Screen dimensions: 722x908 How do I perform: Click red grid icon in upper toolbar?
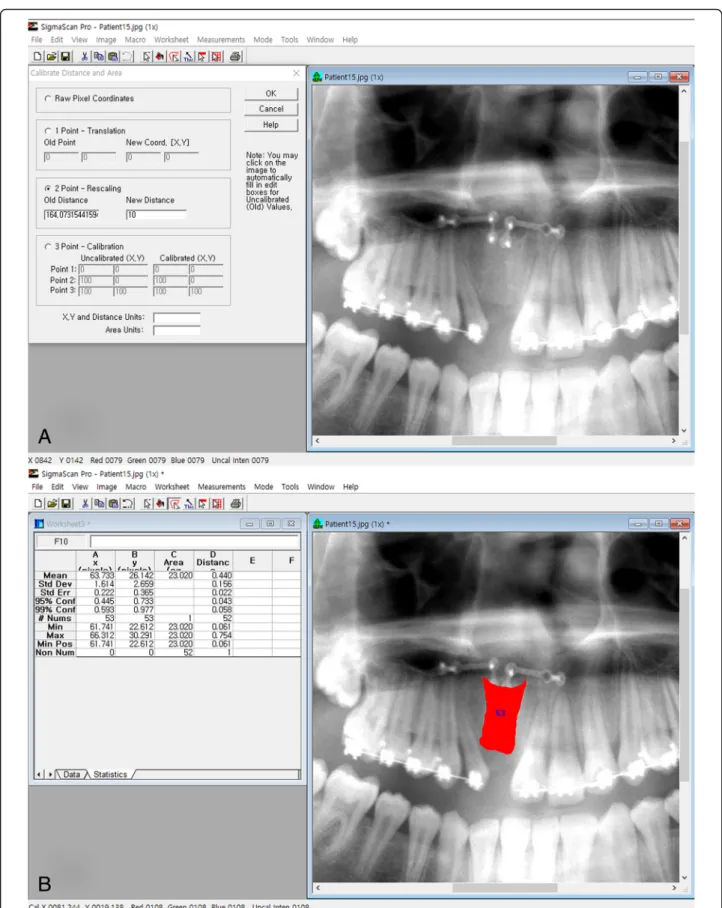[x=216, y=56]
